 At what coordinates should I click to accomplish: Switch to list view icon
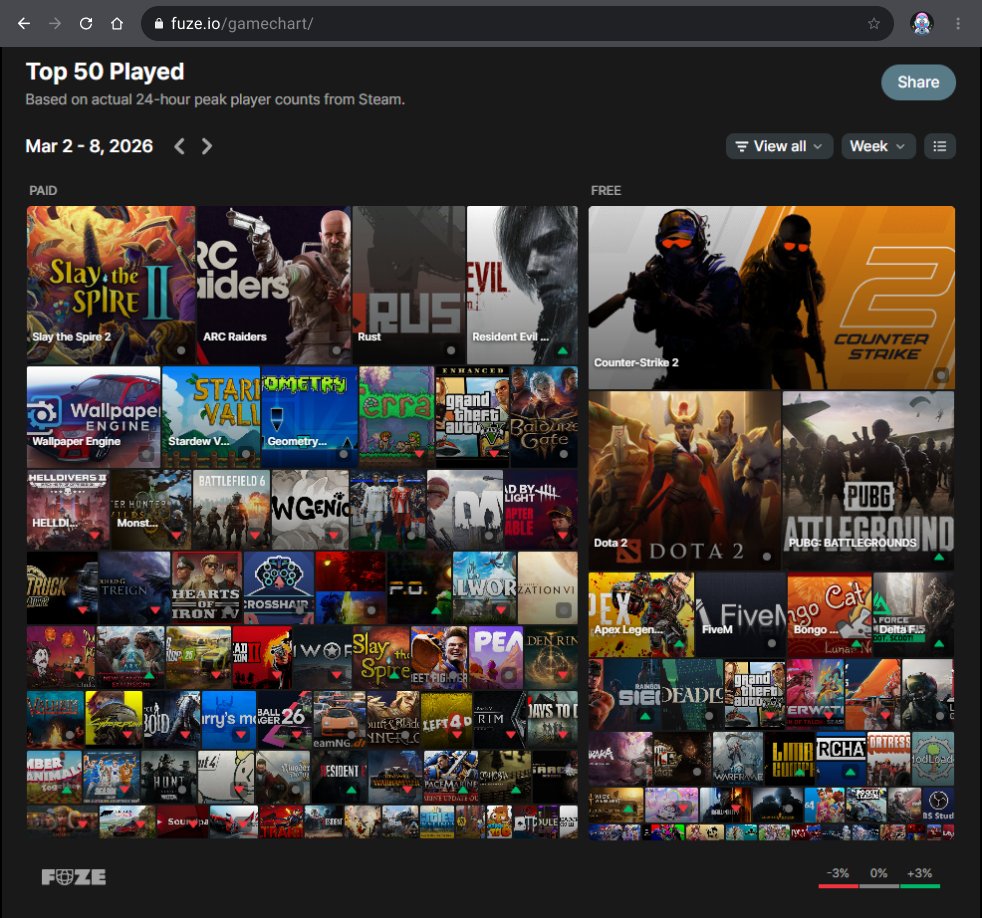939,147
